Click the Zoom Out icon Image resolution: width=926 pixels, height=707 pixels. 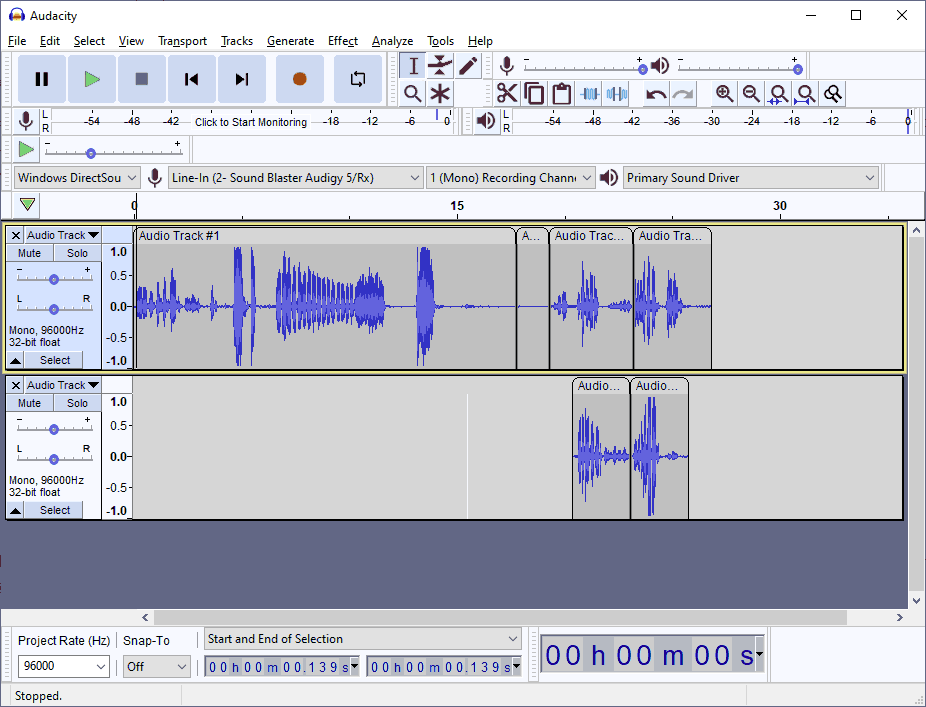click(751, 93)
